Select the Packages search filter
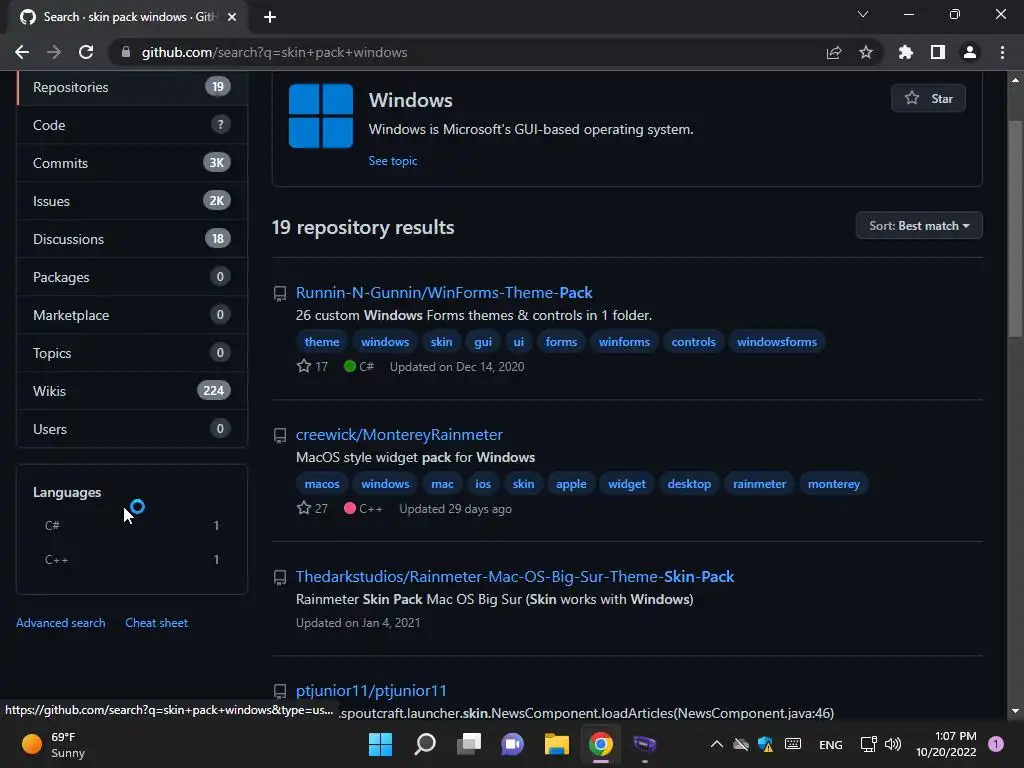The height and width of the screenshot is (768, 1024). [132, 277]
